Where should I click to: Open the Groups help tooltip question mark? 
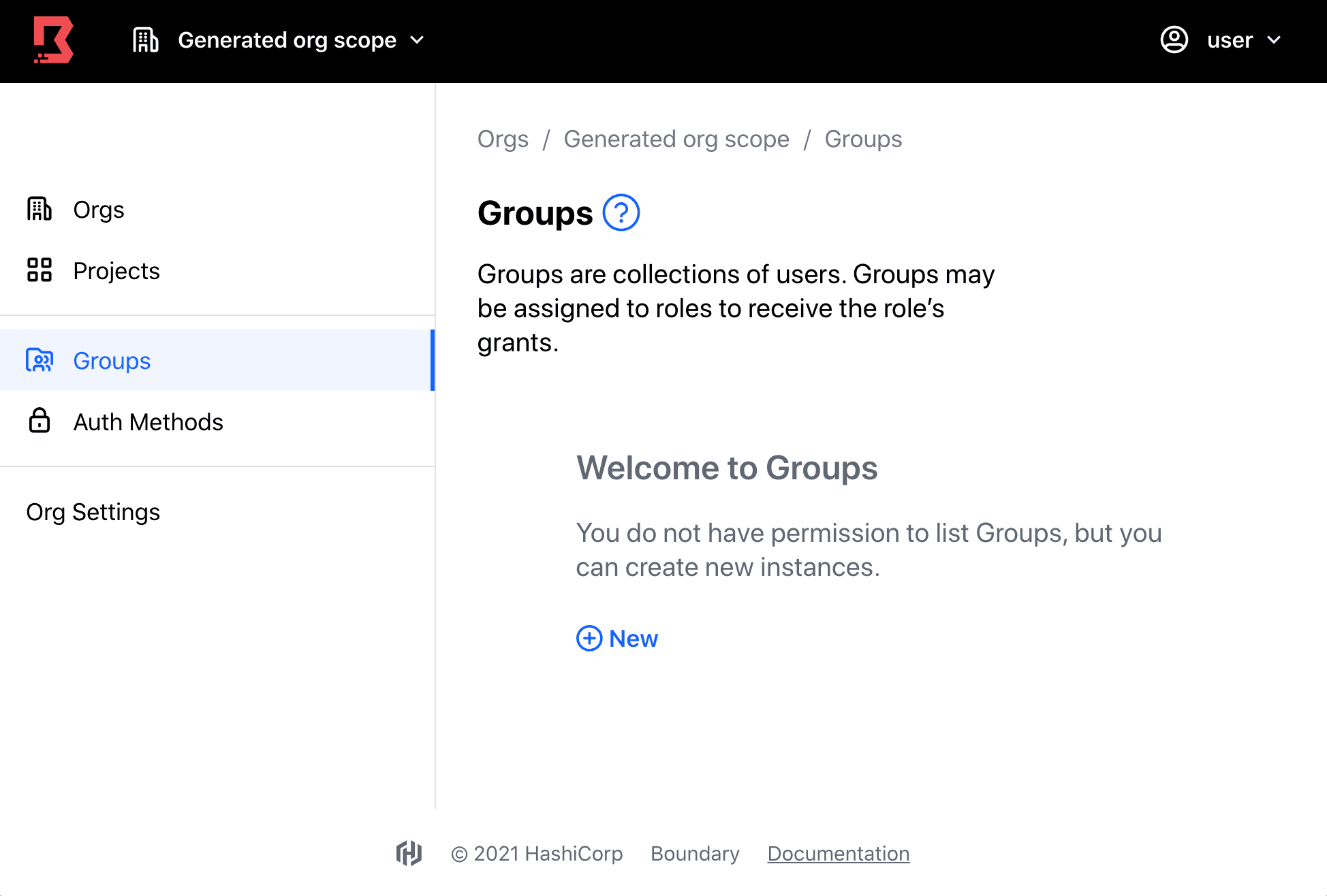pyautogui.click(x=621, y=212)
